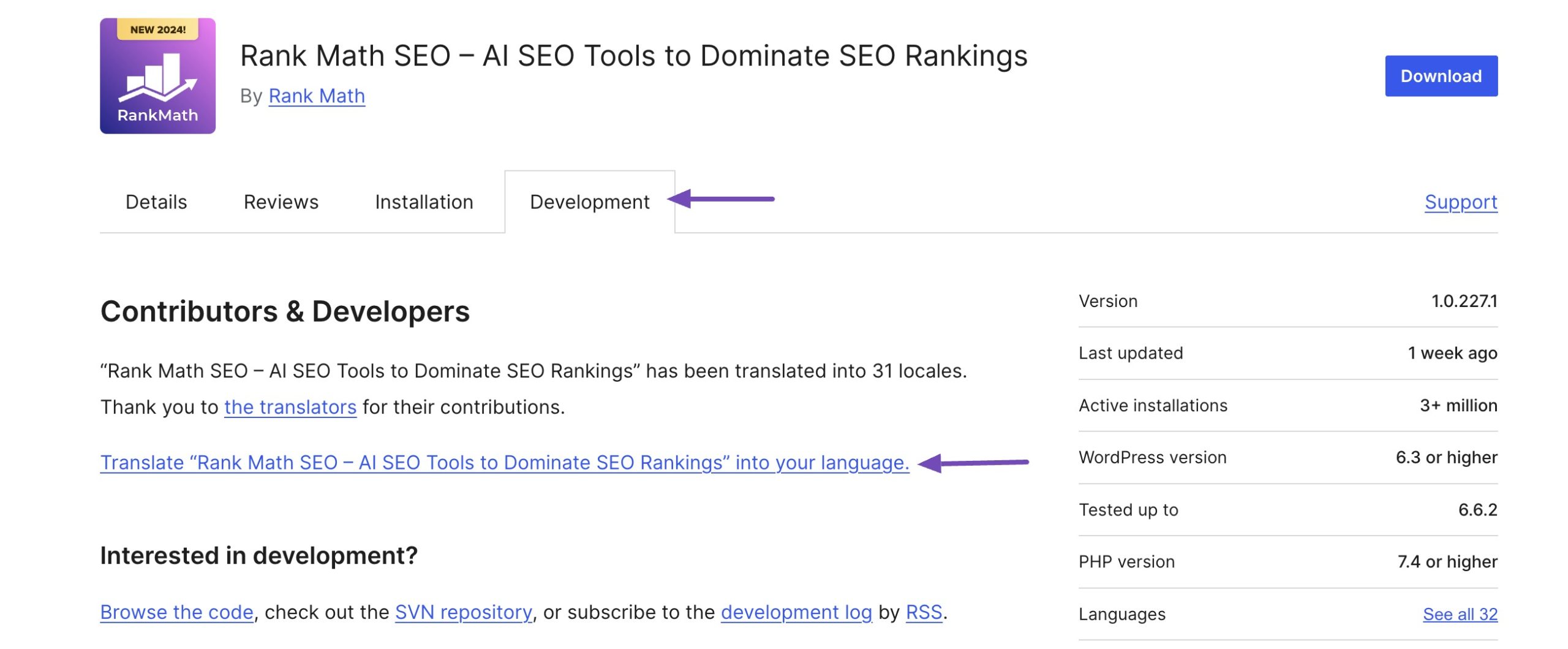Image resolution: width=1568 pixels, height=649 pixels.
Task: Click the WordPress version value 6.3 or higher
Action: pos(1446,457)
